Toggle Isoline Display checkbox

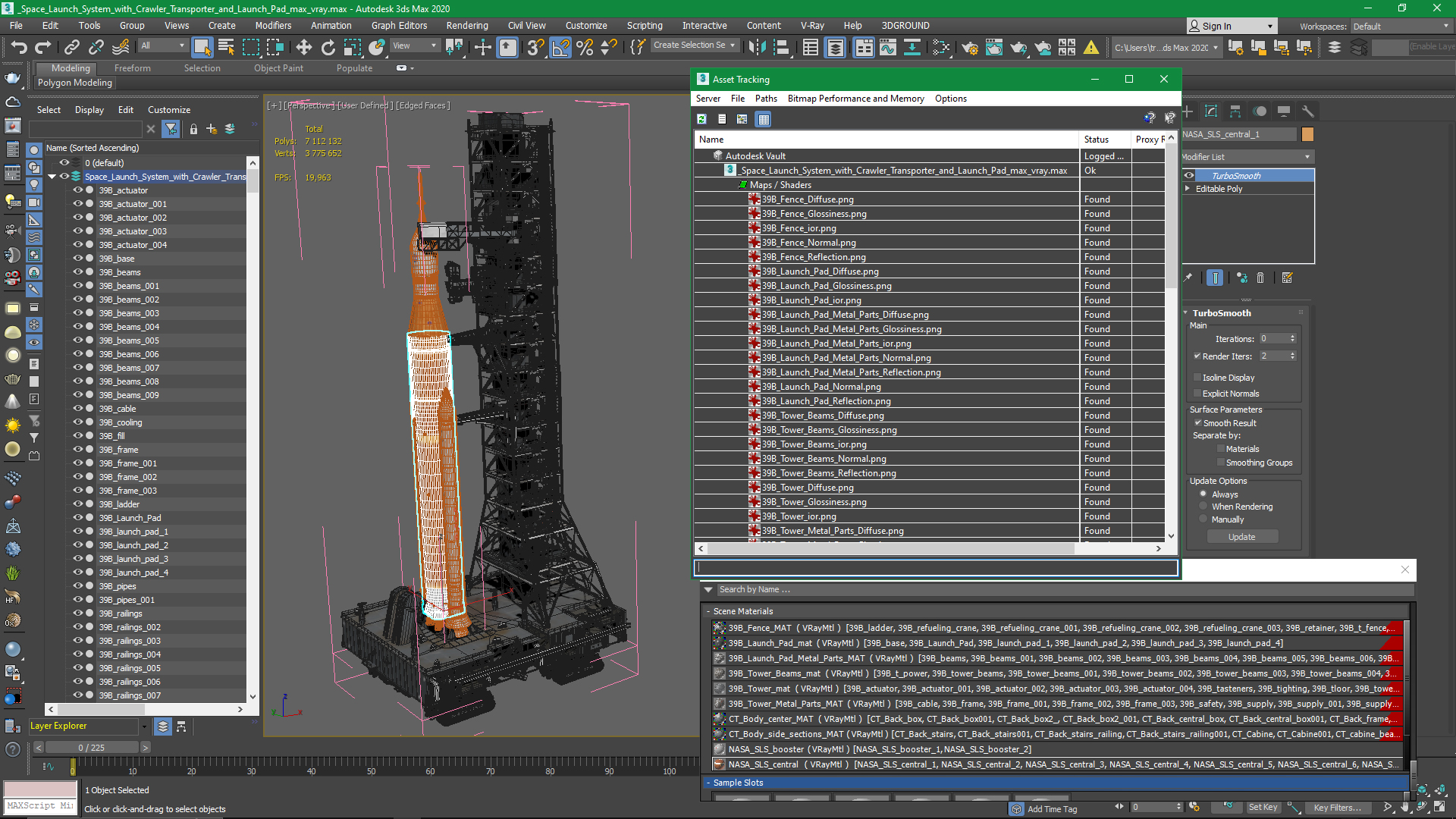[x=1197, y=377]
